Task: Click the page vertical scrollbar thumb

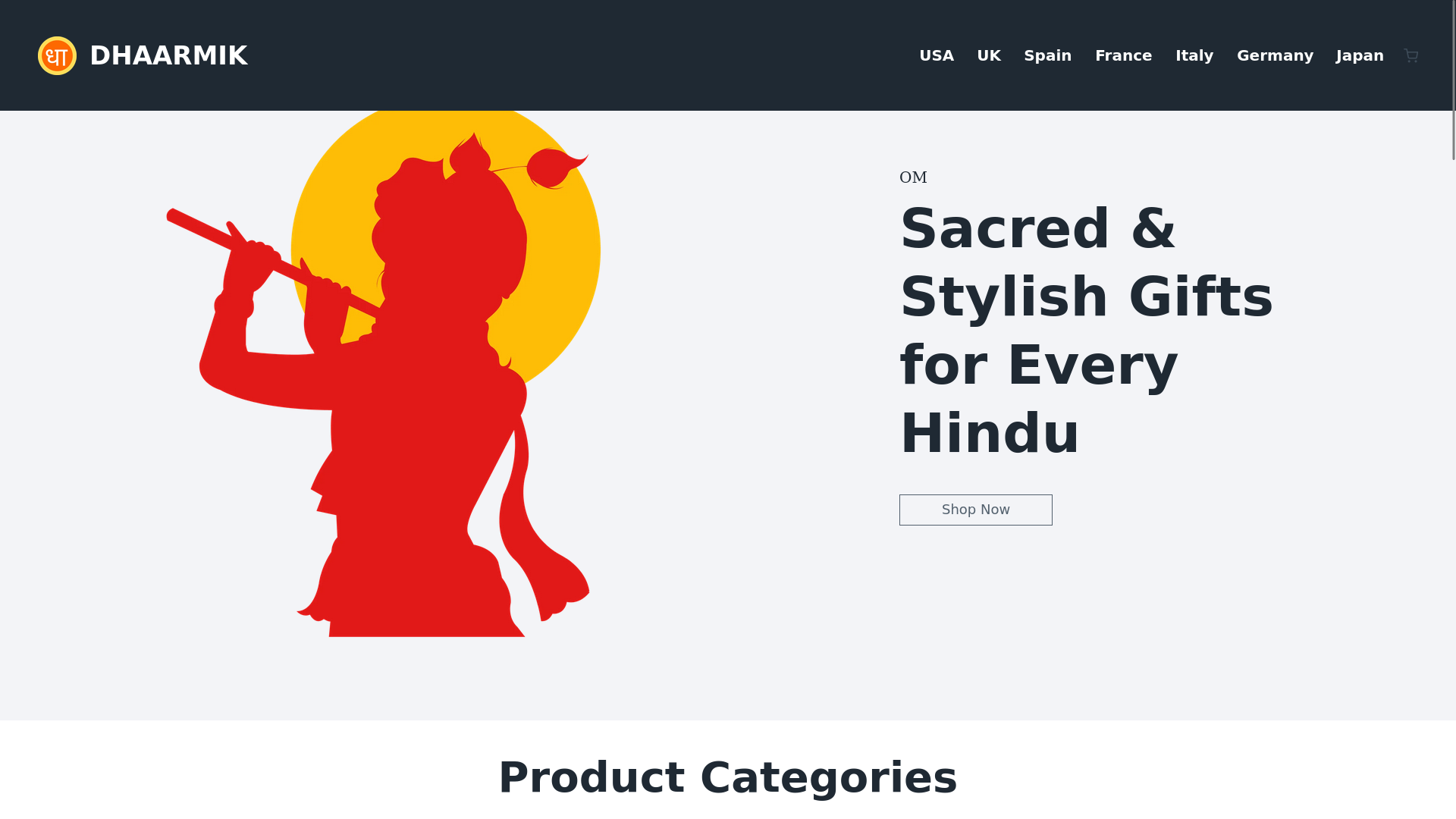Action: coord(1453,80)
